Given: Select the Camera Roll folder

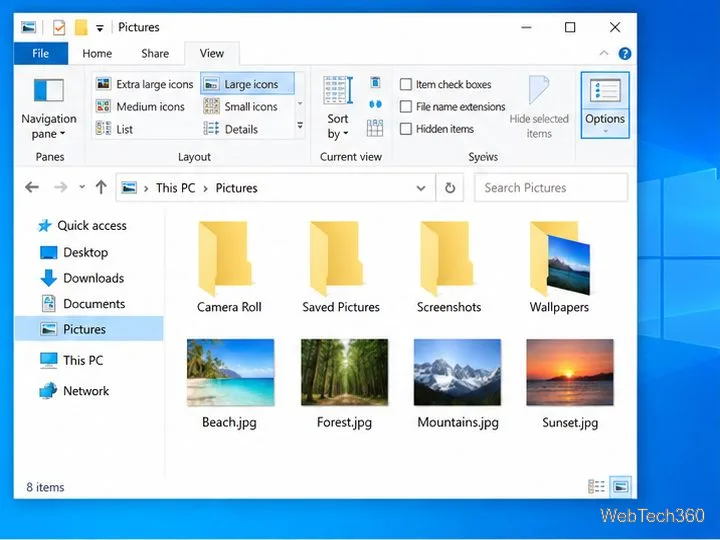Looking at the screenshot, I should pos(229,267).
